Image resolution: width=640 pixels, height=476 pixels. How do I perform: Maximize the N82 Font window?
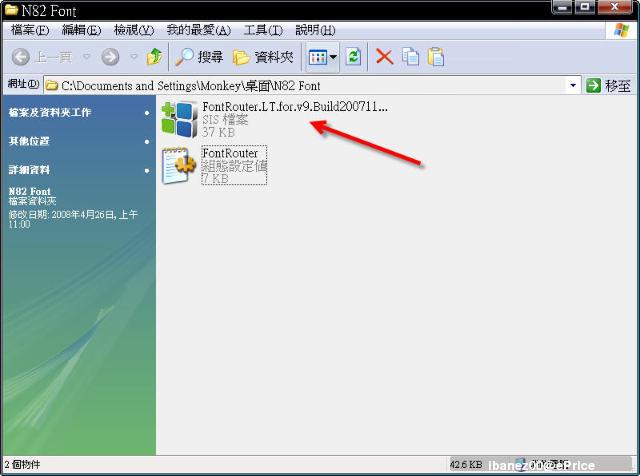[584, 7]
